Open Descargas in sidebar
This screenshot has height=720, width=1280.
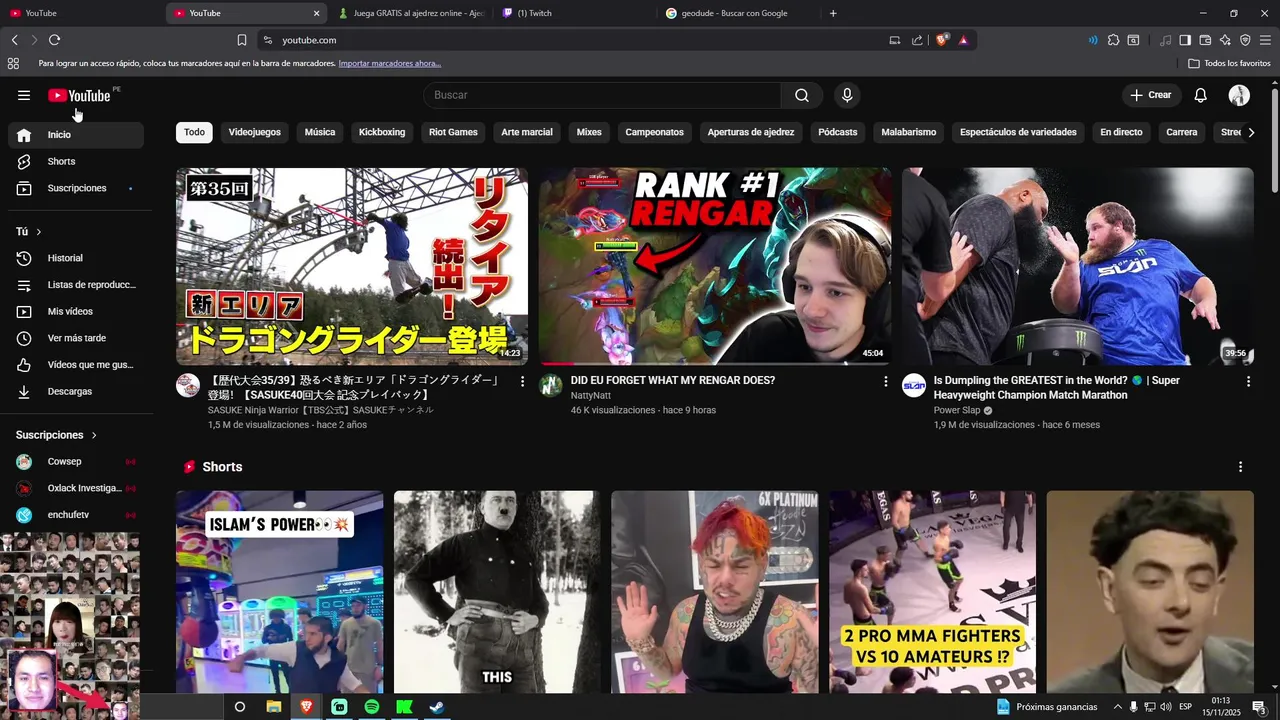[76, 391]
